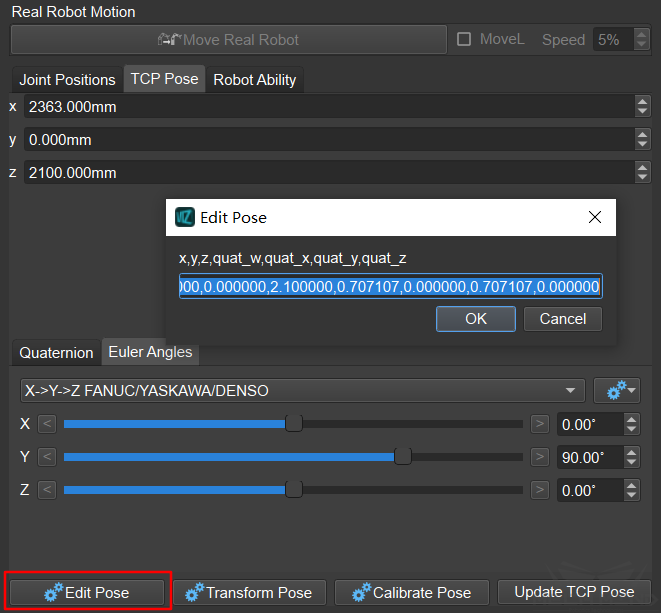Confirm the Edit Pose dialog with OK
This screenshot has width=661, height=613.
[476, 319]
